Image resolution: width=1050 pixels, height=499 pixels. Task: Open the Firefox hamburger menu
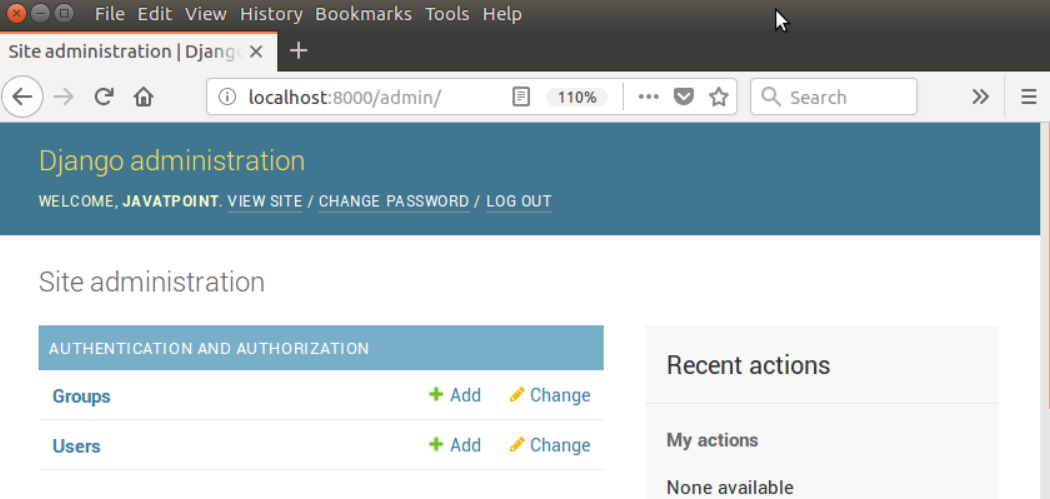pos(1029,97)
